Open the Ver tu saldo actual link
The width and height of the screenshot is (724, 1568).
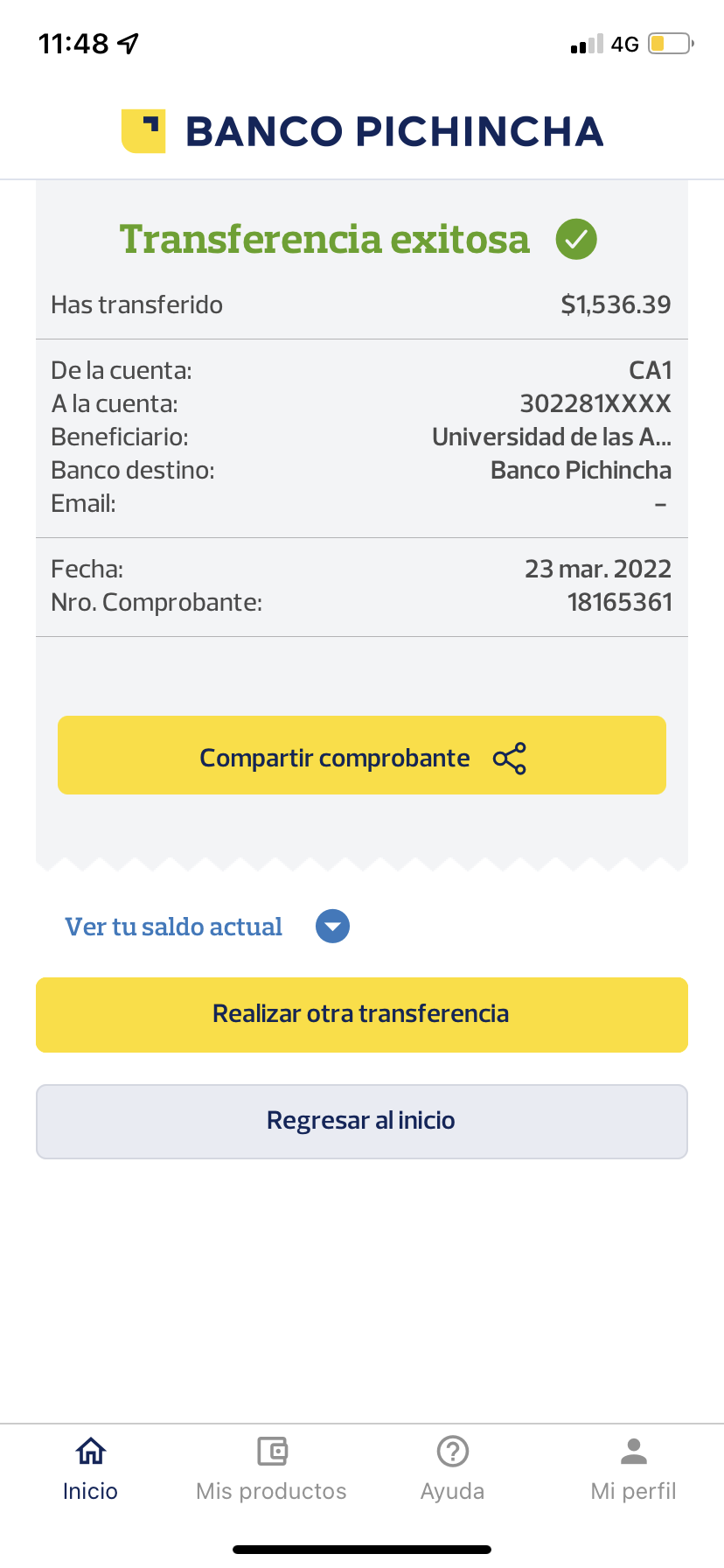pos(174,927)
